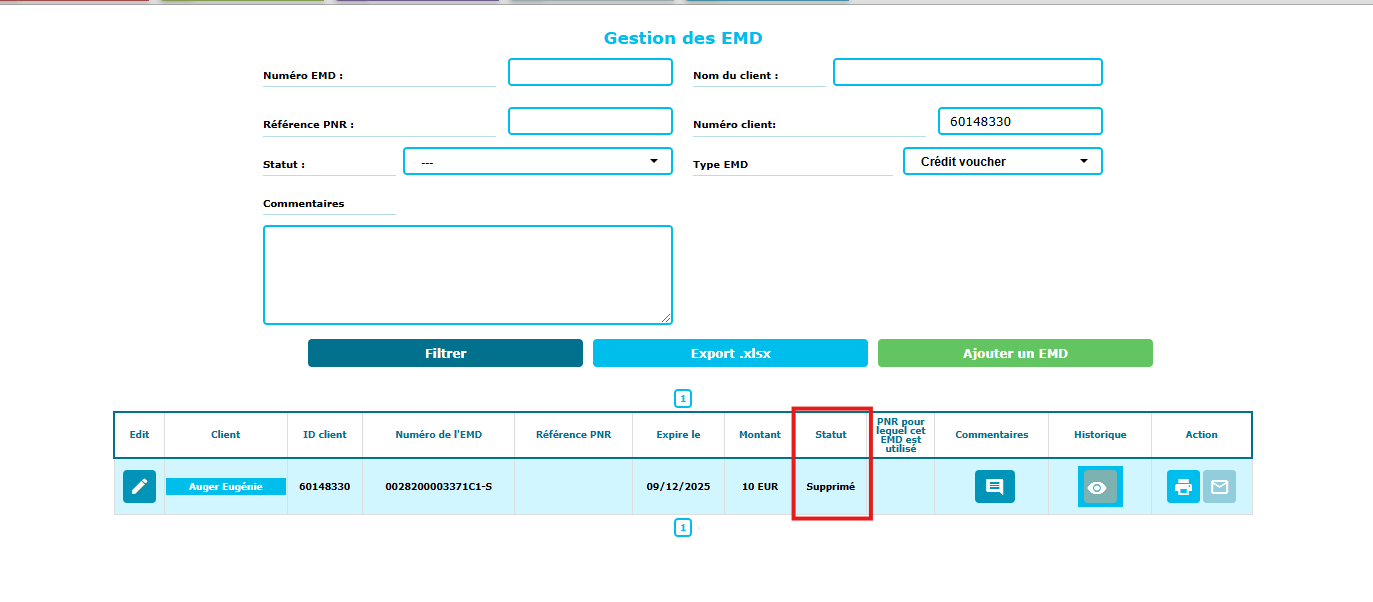
Task: Print the EMD using printer icon
Action: [1183, 486]
